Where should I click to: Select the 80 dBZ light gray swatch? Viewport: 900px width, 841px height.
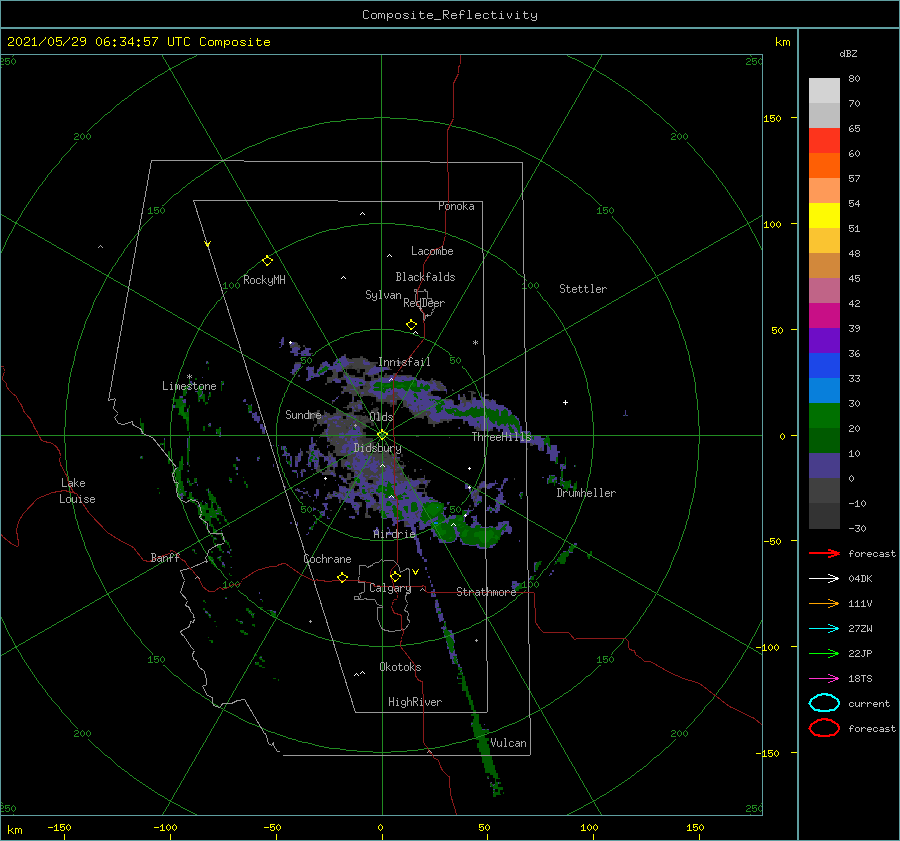[824, 91]
